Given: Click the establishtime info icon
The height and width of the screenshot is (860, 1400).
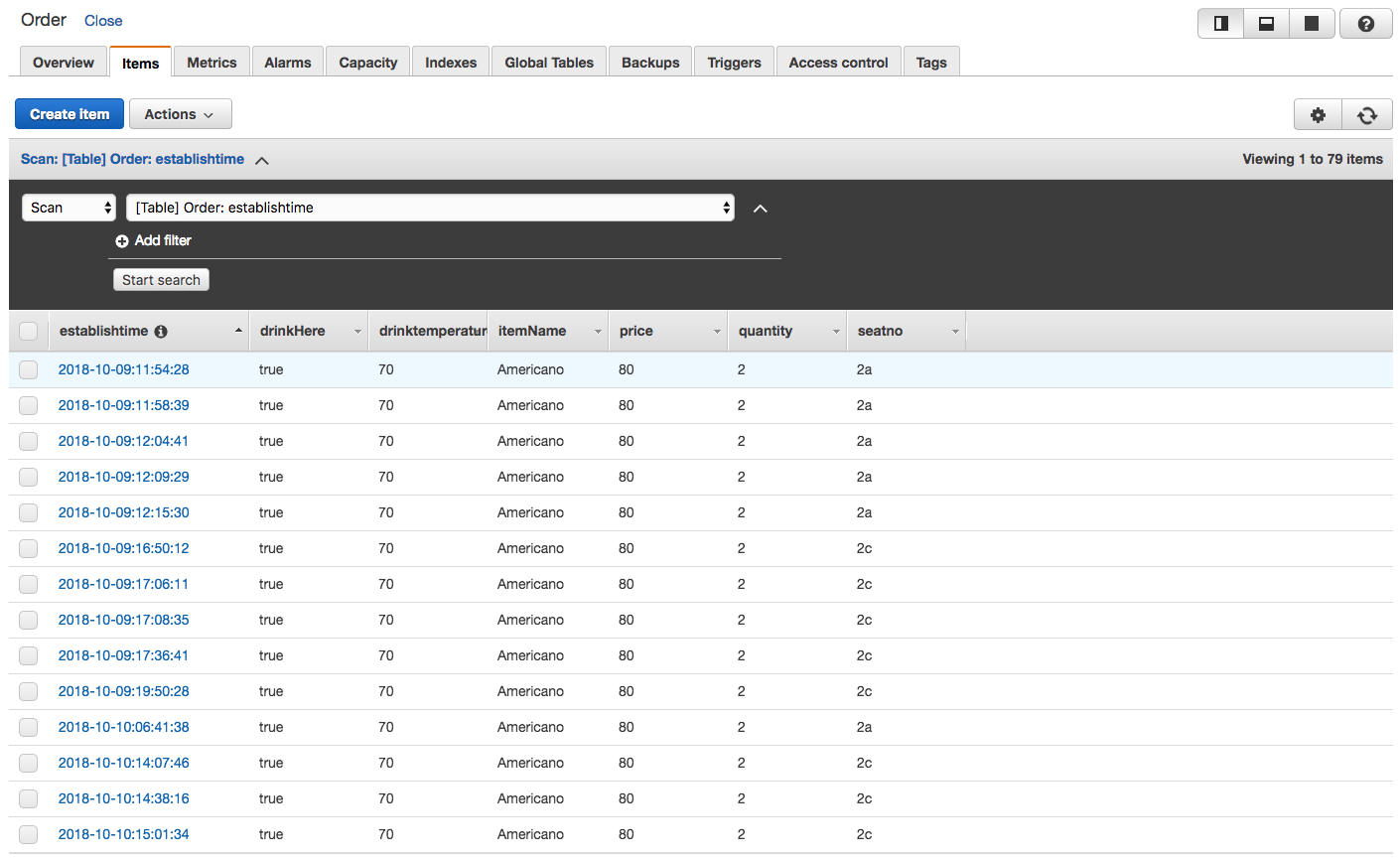Looking at the screenshot, I should tap(161, 332).
